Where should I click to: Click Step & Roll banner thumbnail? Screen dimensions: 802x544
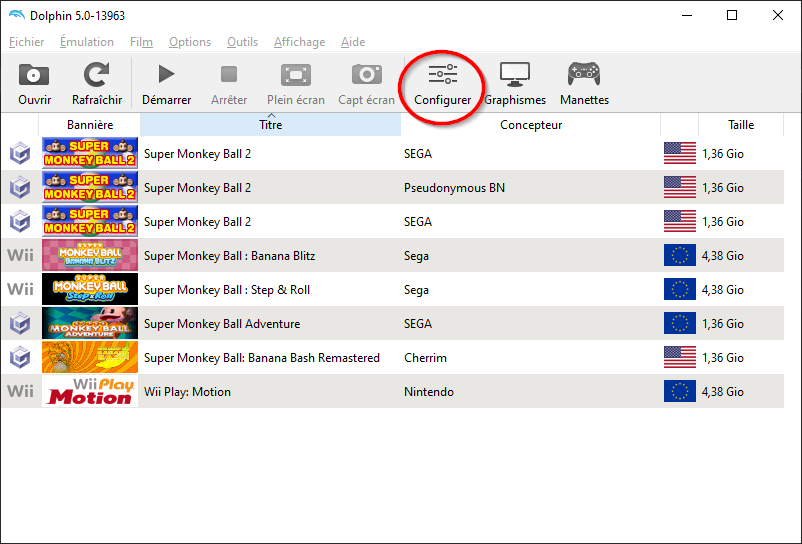[90, 289]
